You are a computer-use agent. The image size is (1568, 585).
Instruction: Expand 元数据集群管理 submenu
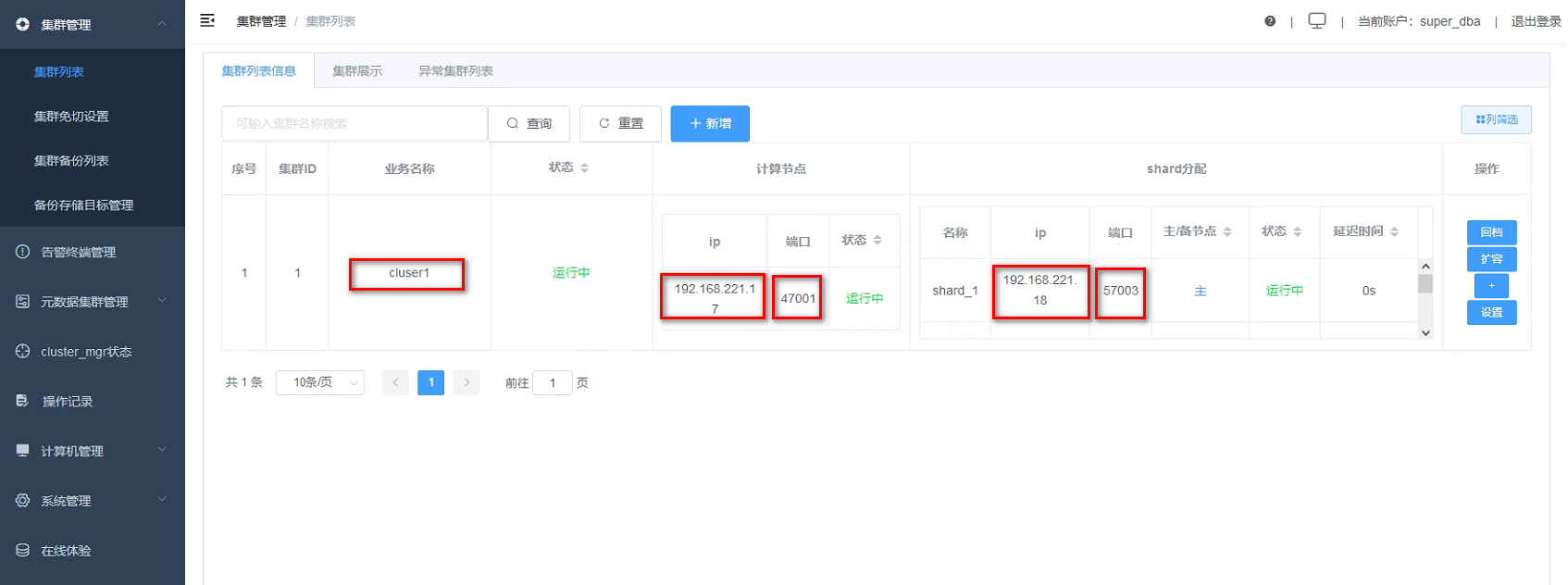93,302
